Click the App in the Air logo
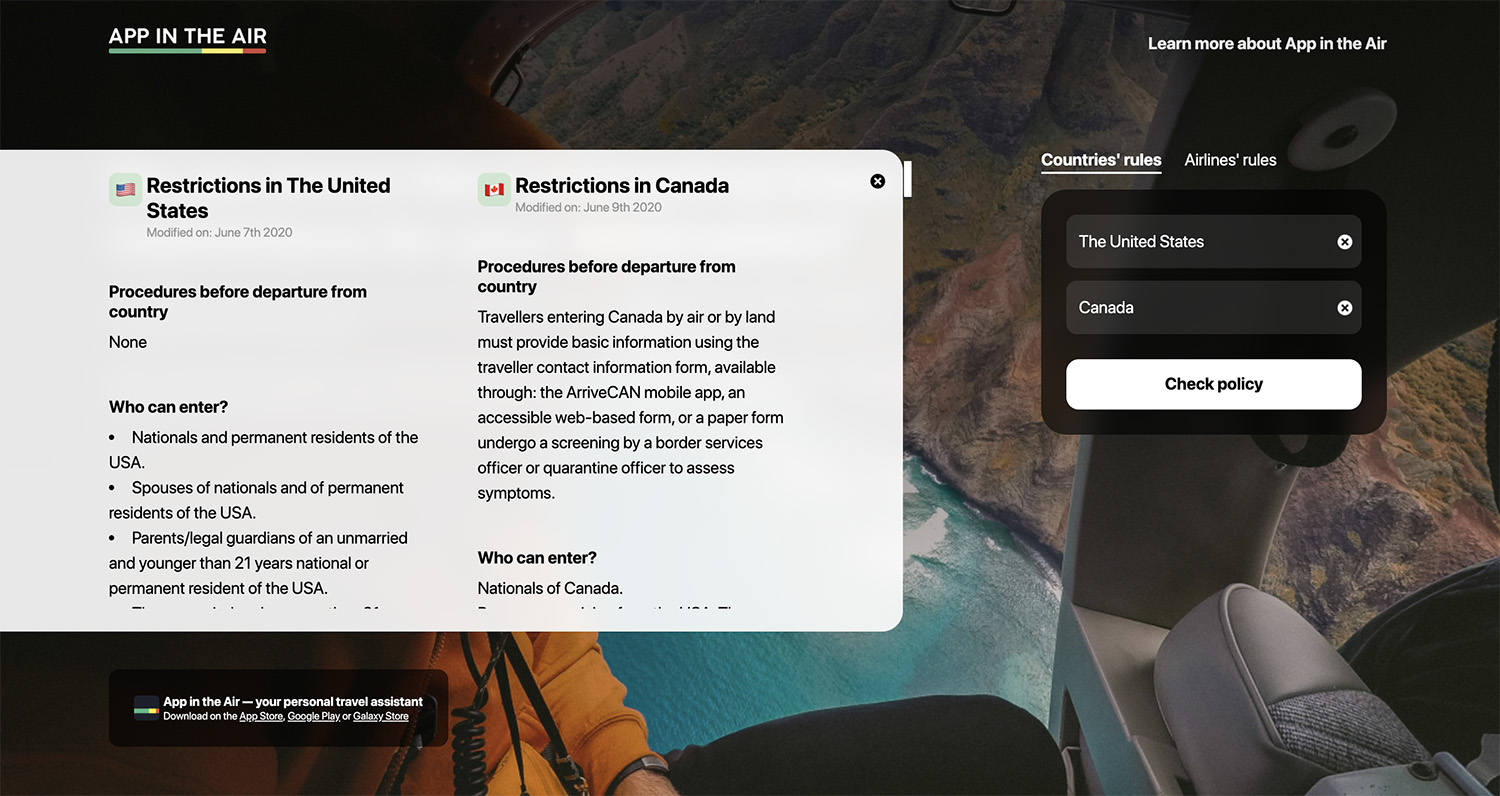This screenshot has width=1500, height=796. coord(188,39)
